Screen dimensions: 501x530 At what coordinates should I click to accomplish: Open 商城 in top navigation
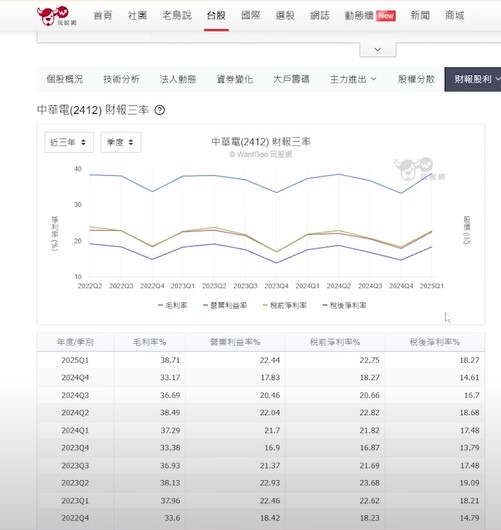455,16
